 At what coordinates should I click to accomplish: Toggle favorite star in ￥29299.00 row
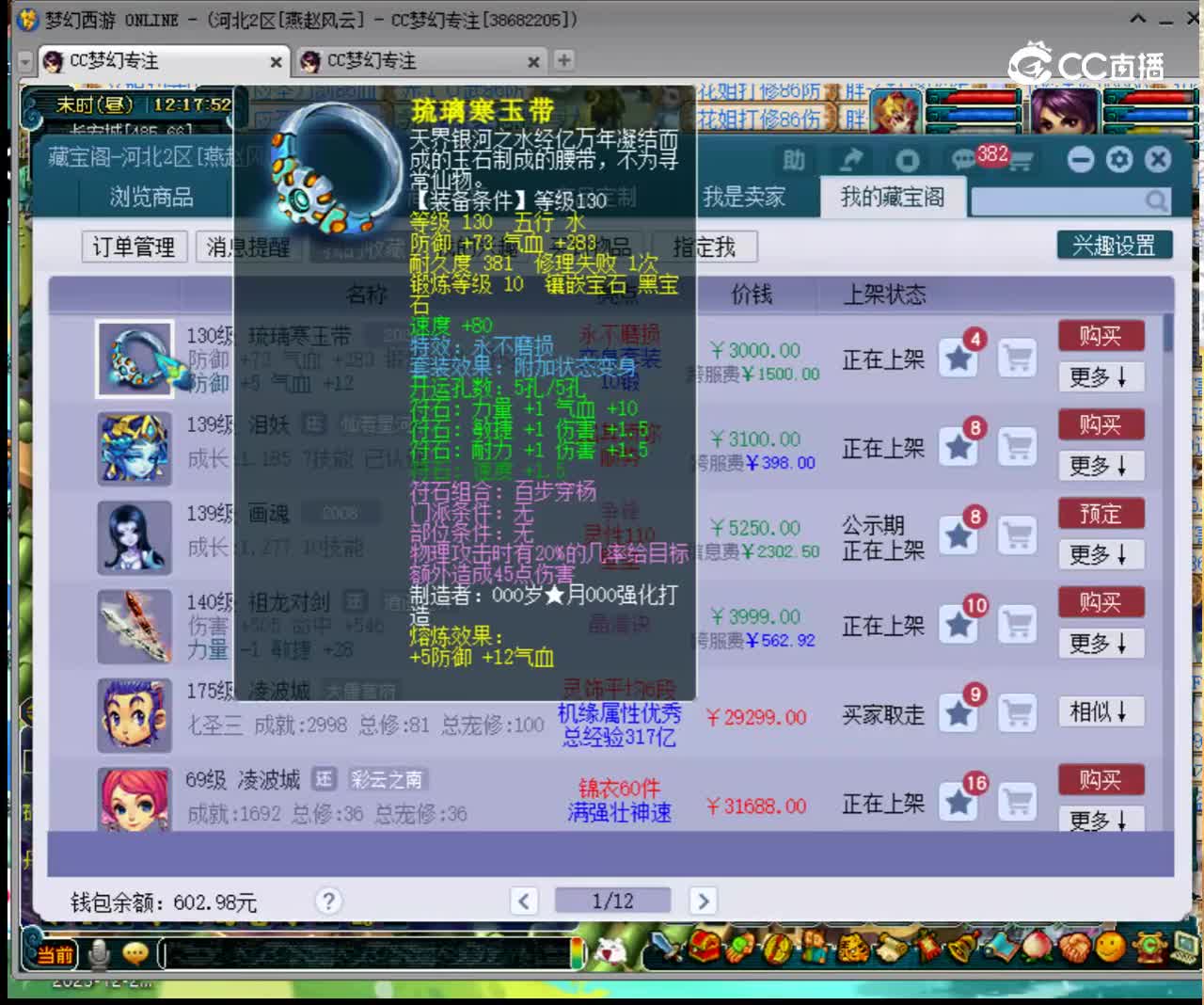[958, 713]
